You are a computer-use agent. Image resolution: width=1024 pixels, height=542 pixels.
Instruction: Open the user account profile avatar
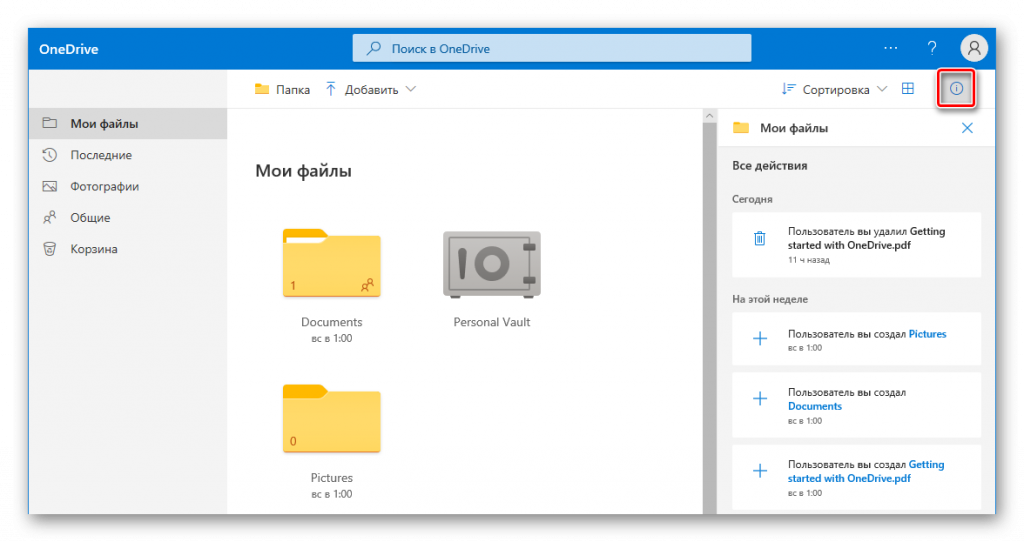(x=973, y=48)
